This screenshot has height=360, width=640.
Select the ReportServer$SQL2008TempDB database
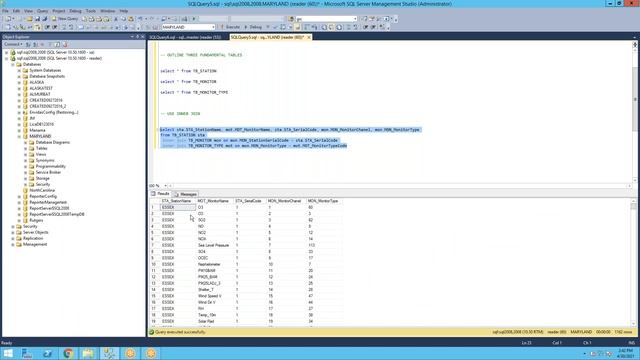click(57, 214)
